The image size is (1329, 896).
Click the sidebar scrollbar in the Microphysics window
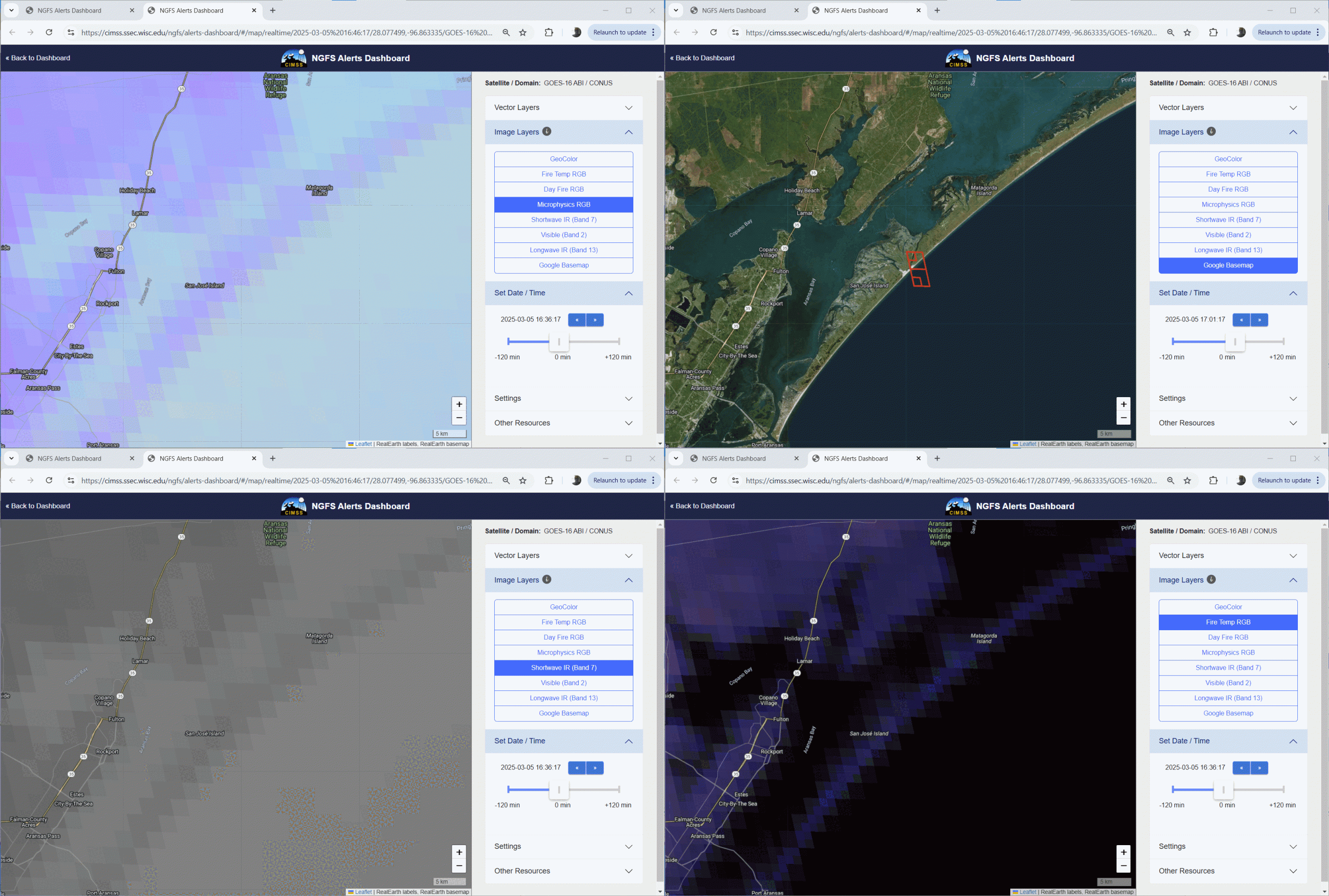[x=660, y=257]
